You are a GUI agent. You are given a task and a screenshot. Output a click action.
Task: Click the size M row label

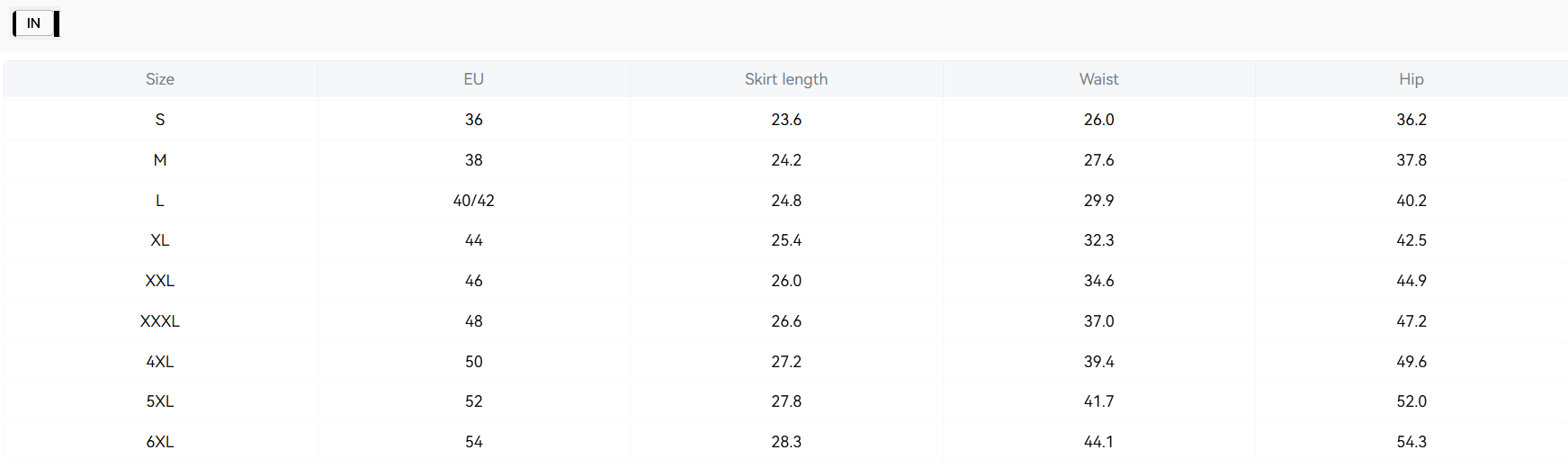[x=160, y=160]
